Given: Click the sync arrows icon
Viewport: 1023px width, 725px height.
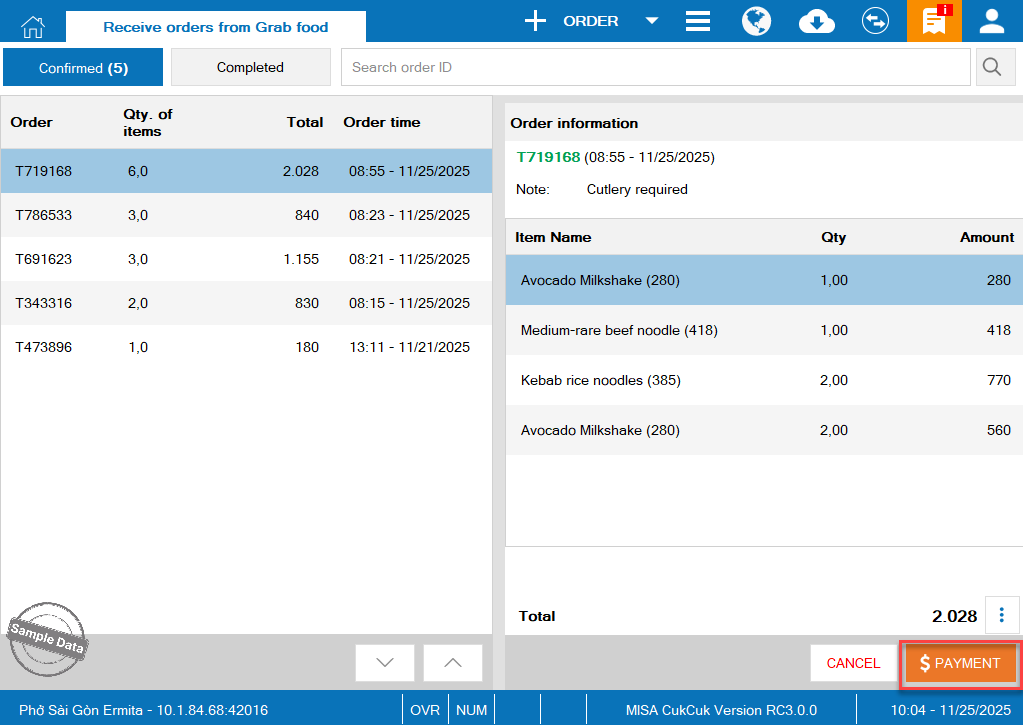Looking at the screenshot, I should pyautogui.click(x=875, y=21).
